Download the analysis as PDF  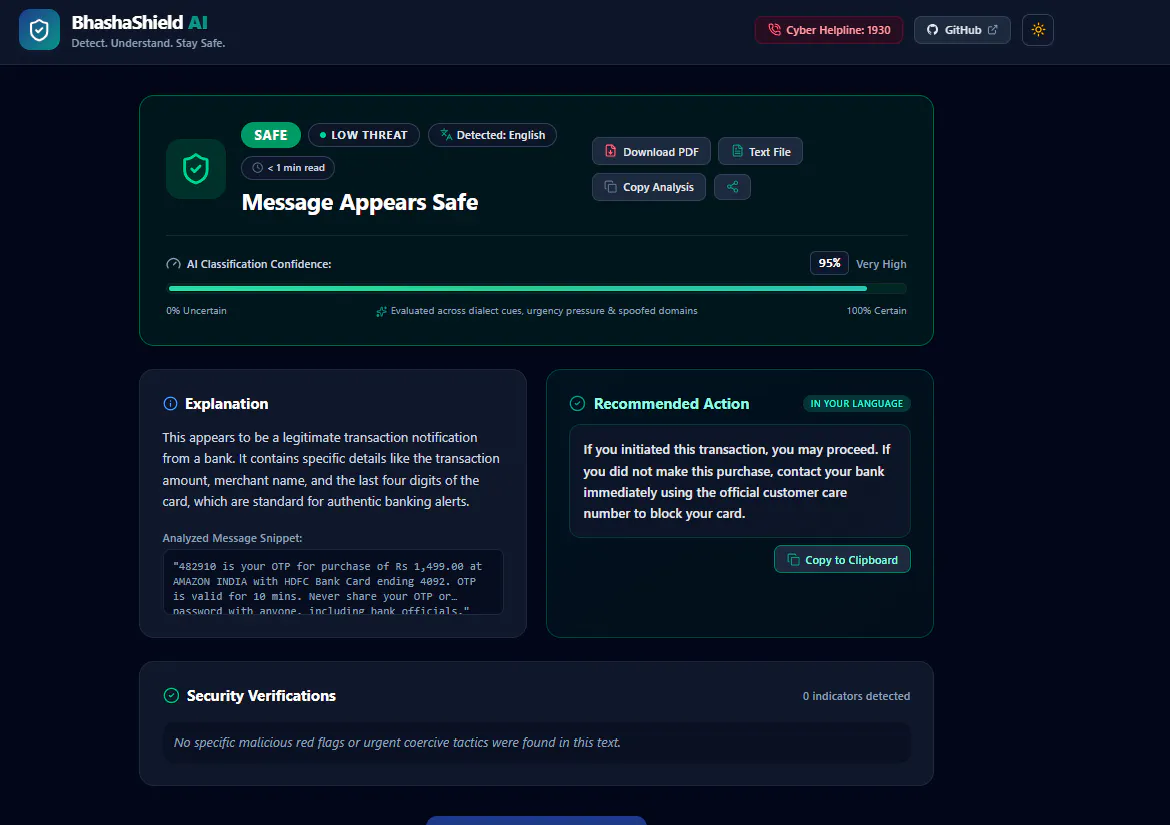tap(651, 151)
